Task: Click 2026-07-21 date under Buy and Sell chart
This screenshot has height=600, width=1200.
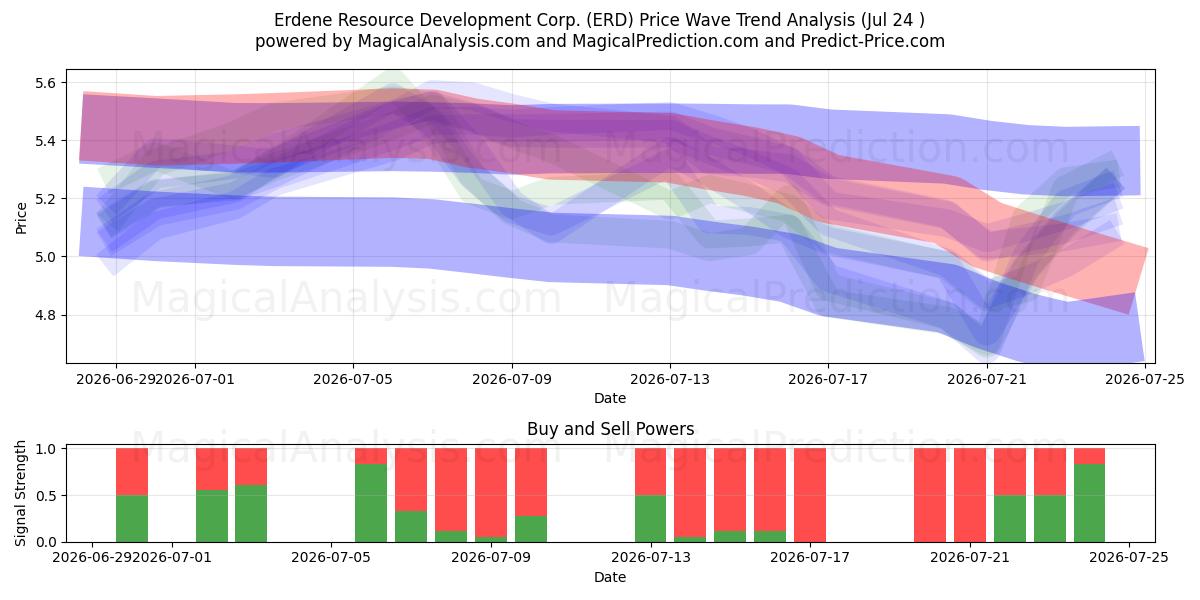Action: [970, 558]
